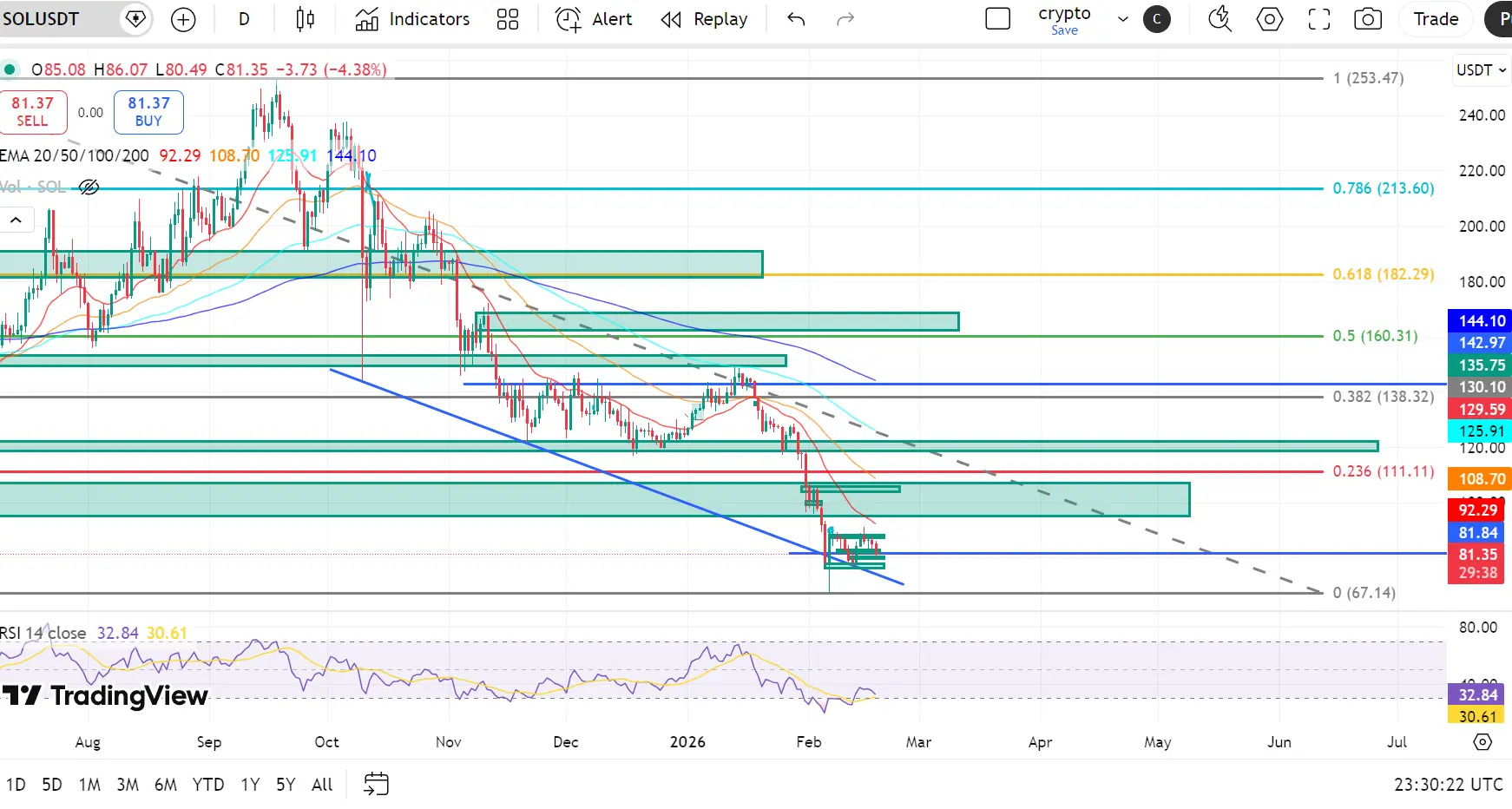
Task: Show the hidden Vol SOL indicator
Action: pyautogui.click(x=89, y=187)
